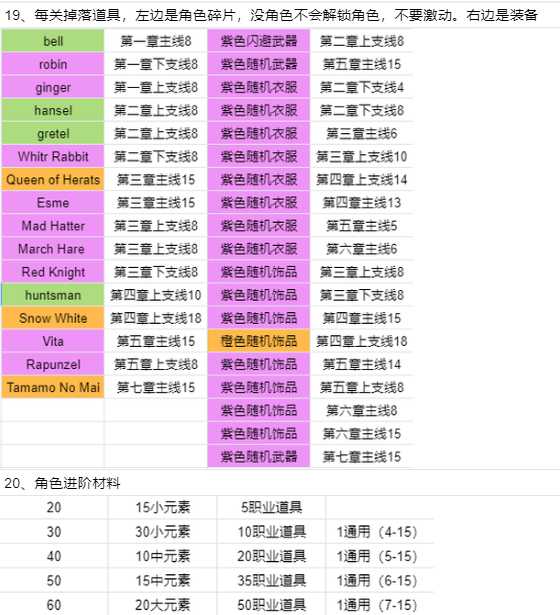Click '第二章下支线8' in the Whitr Rabbit row

tap(156, 156)
